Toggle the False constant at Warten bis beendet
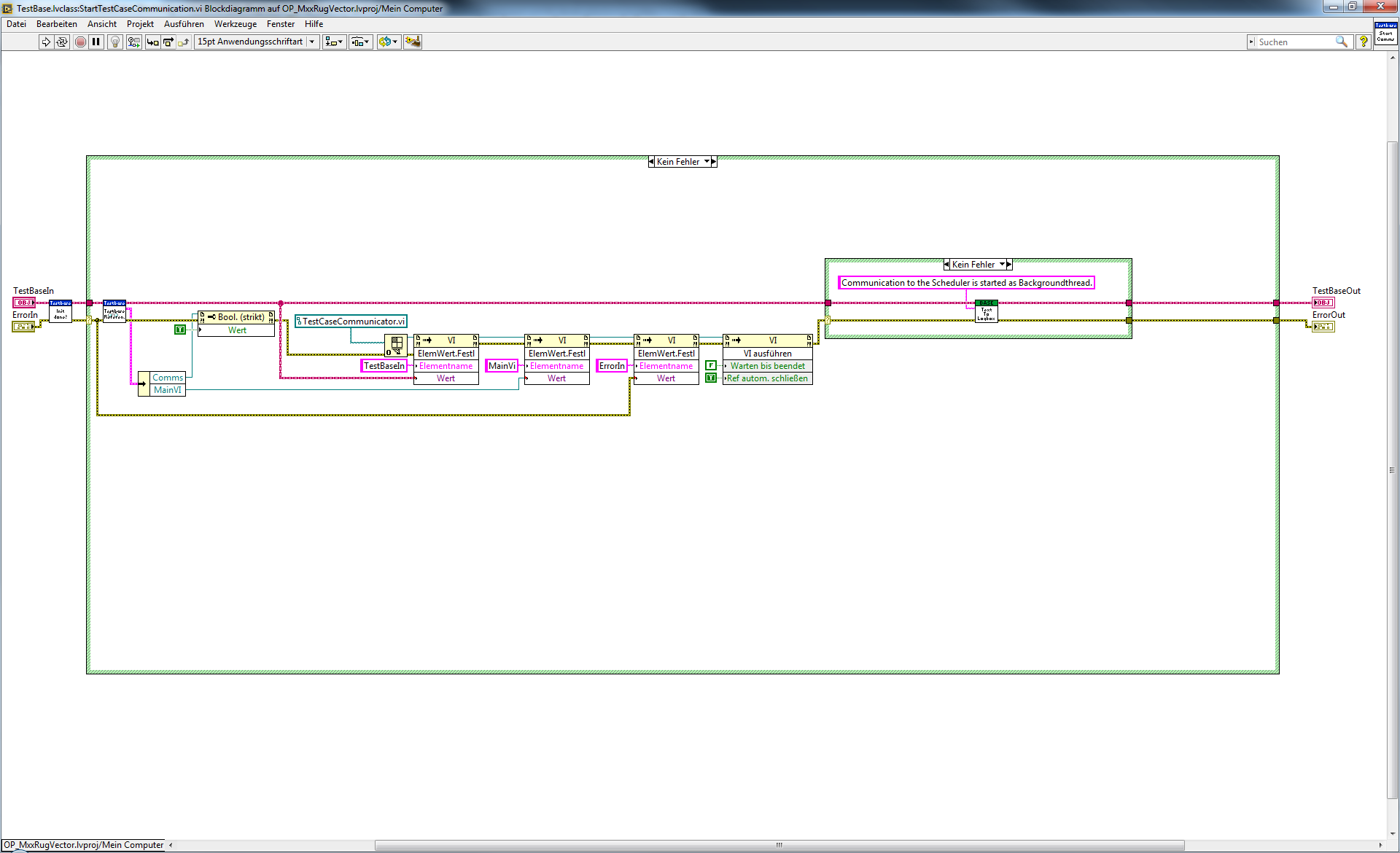The image size is (1400, 853). 711,366
